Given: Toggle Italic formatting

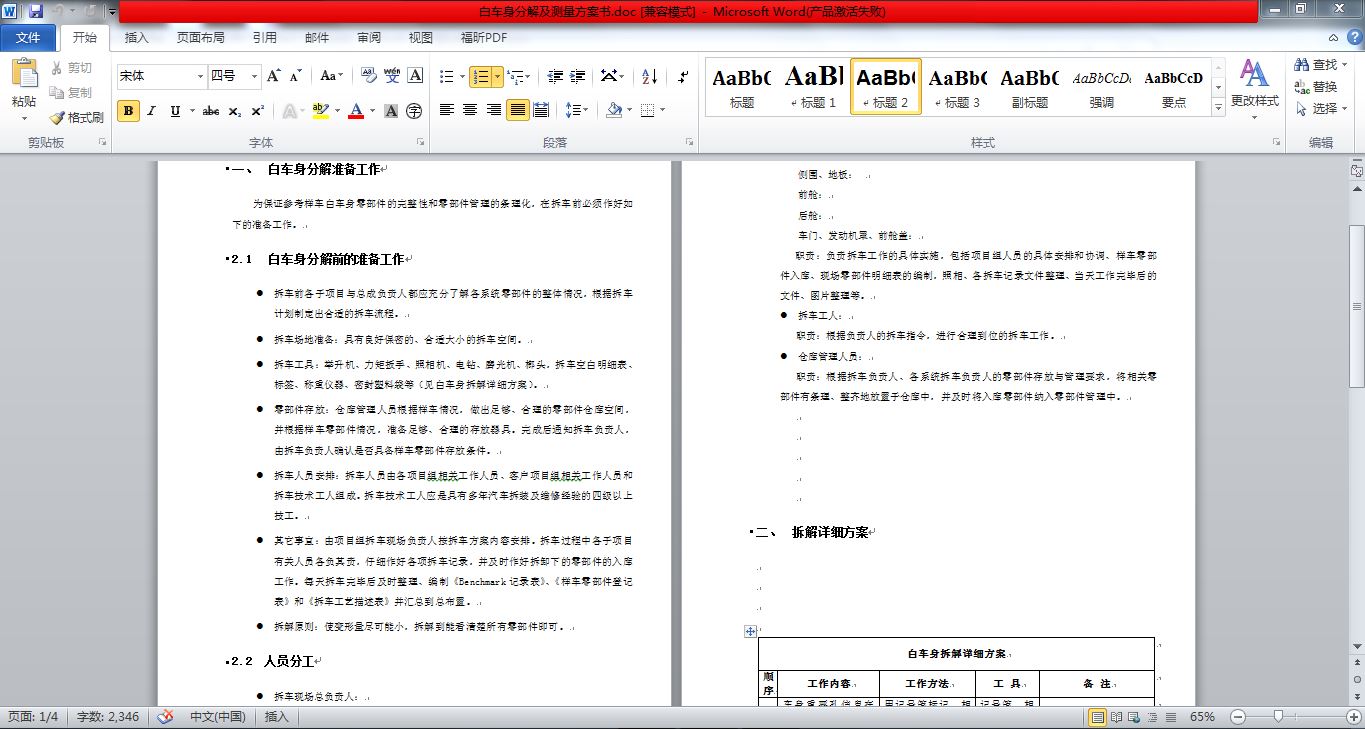Looking at the screenshot, I should click(152, 111).
